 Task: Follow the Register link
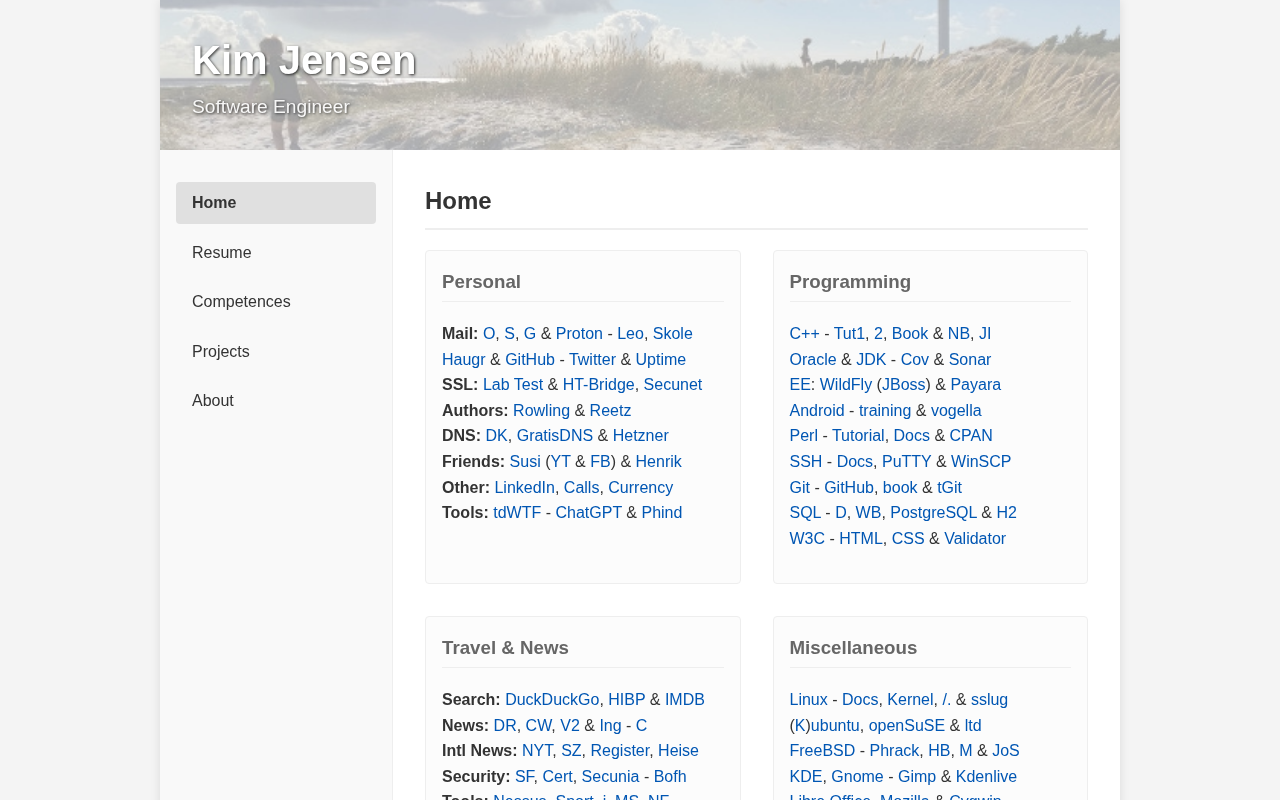coord(620,751)
